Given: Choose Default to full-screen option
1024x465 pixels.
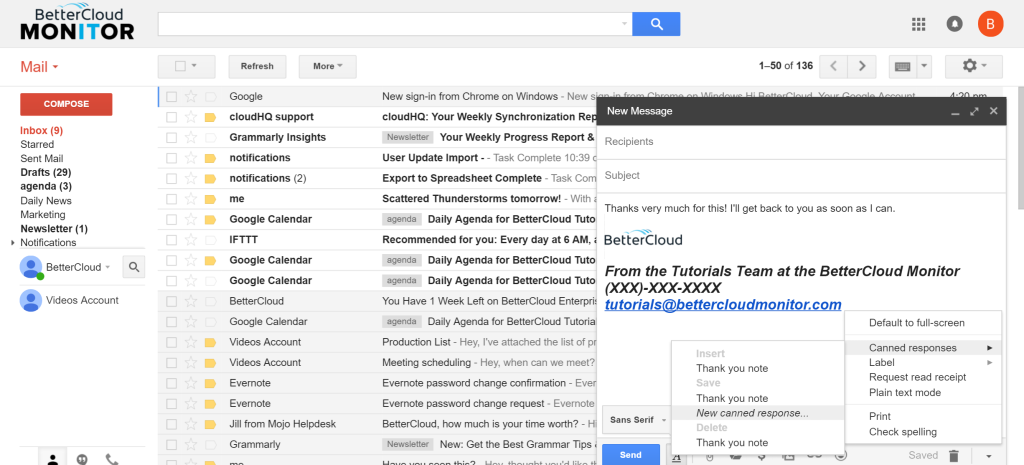Looking at the screenshot, I should [x=922, y=323].
